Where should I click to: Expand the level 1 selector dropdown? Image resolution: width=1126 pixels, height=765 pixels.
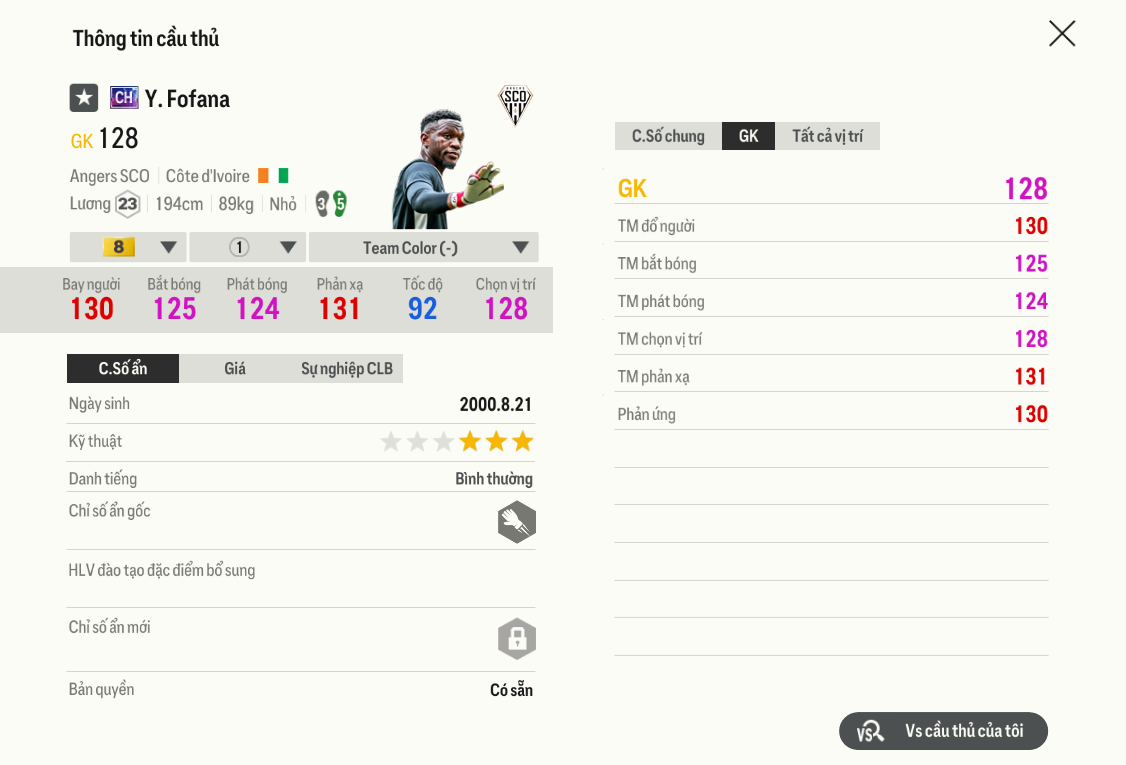point(247,247)
